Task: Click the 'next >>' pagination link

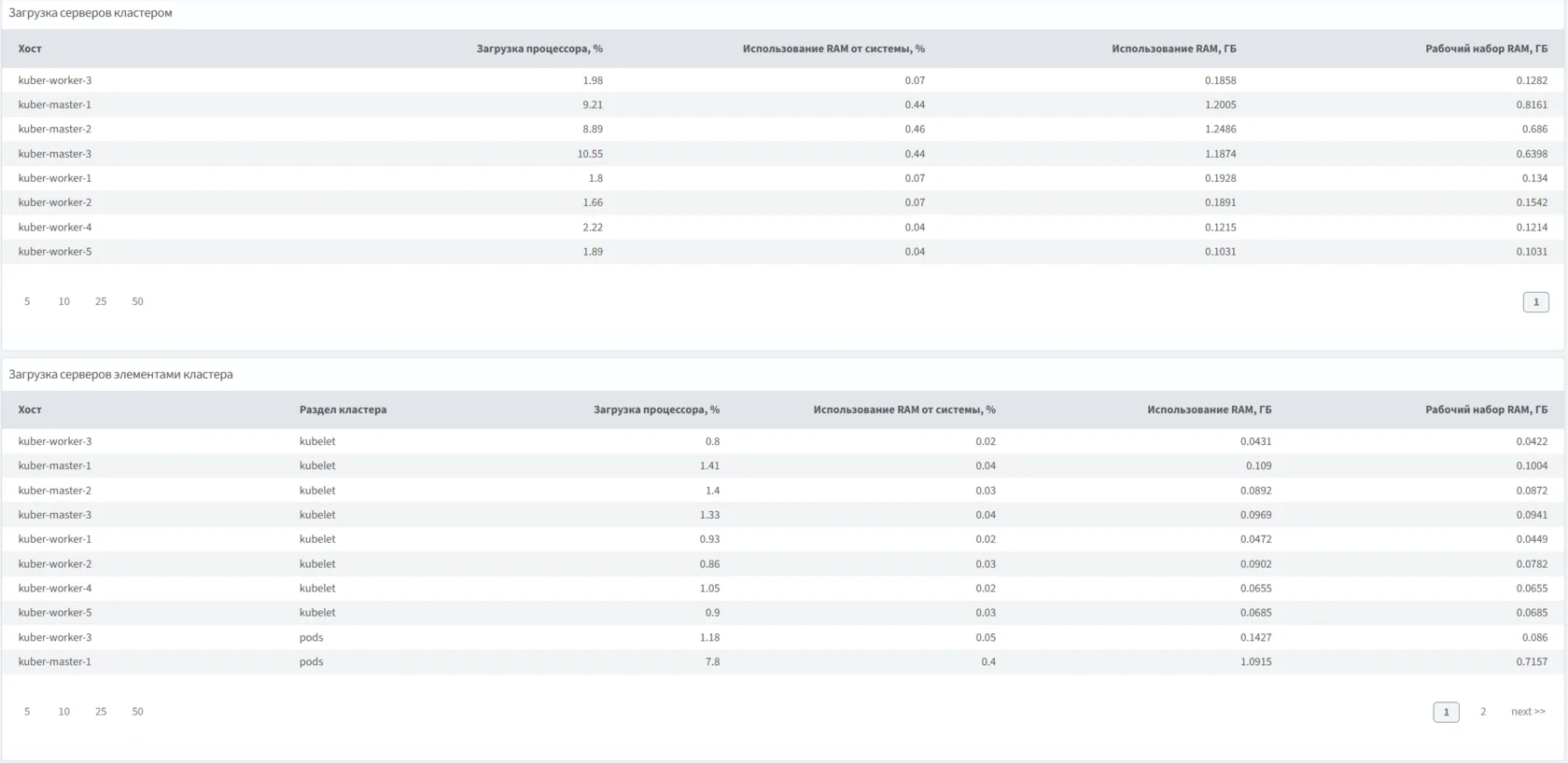Action: [x=1528, y=712]
